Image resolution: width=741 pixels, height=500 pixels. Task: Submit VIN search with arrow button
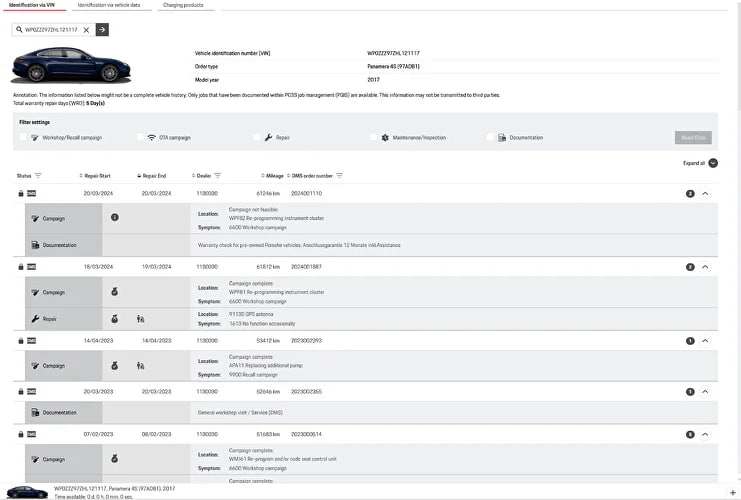(102, 30)
